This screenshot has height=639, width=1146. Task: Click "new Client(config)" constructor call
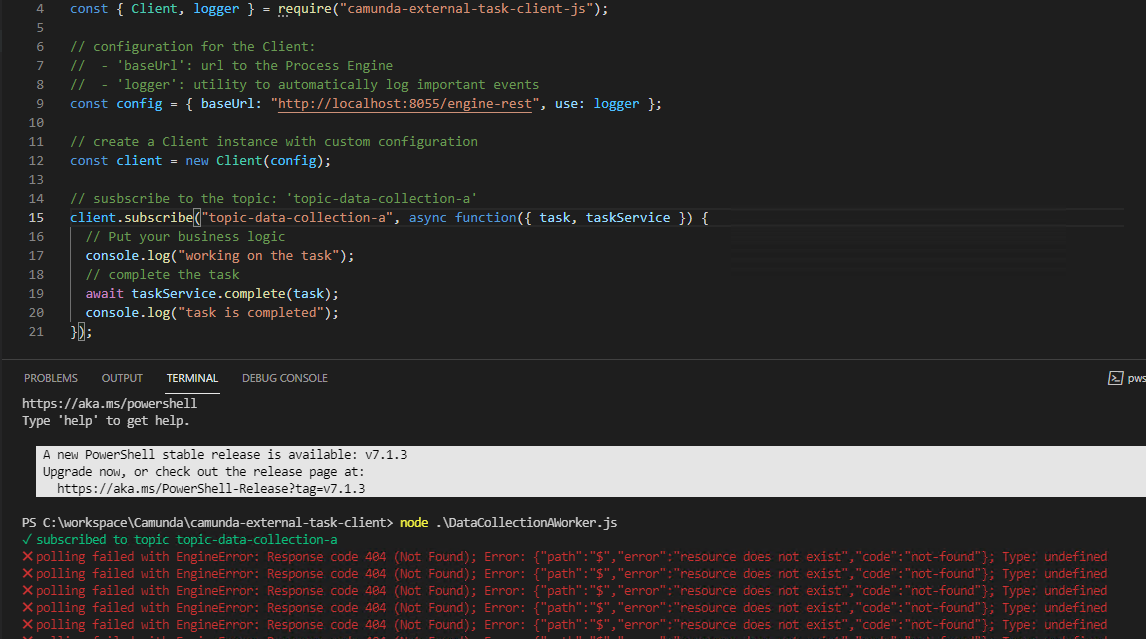coord(254,161)
